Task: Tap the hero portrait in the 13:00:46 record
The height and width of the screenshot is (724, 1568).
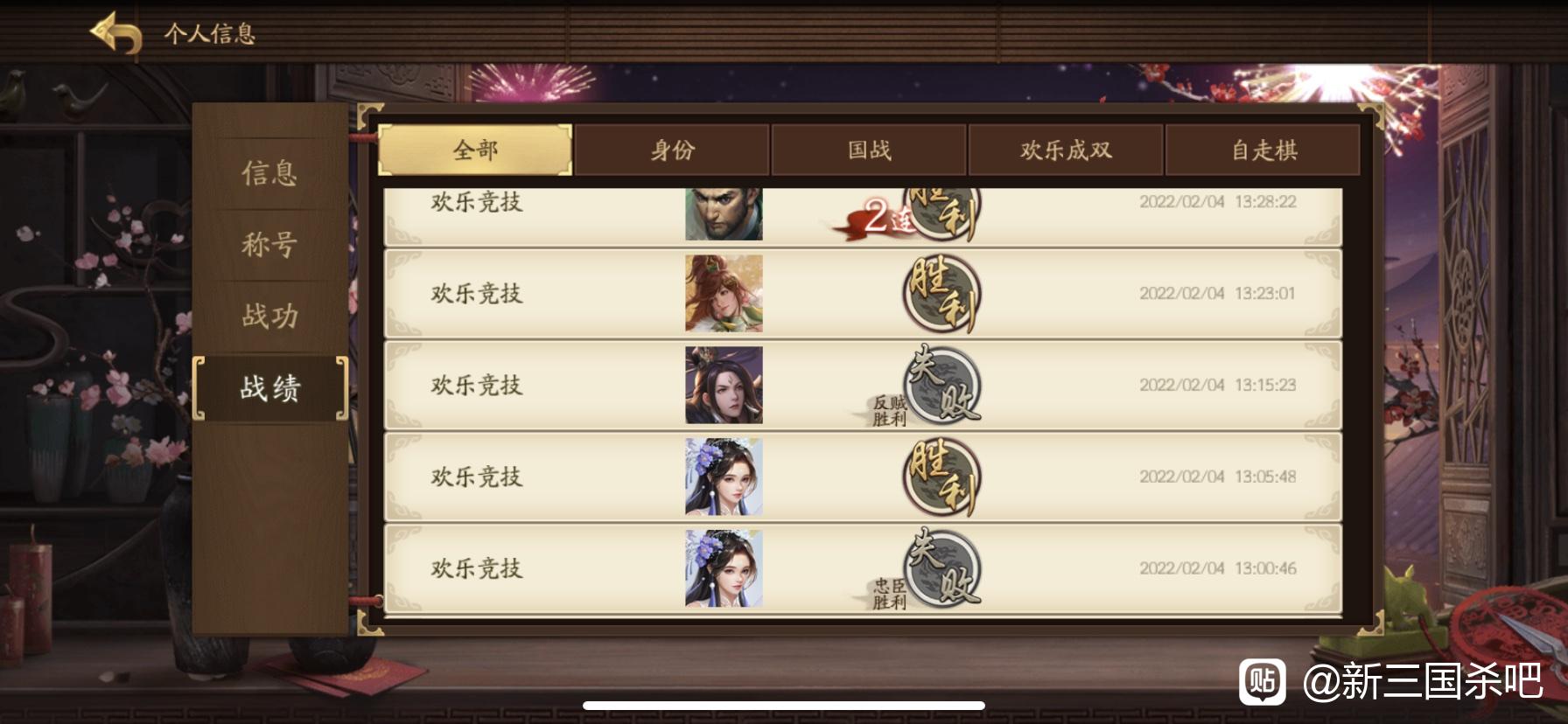Action: click(x=724, y=568)
